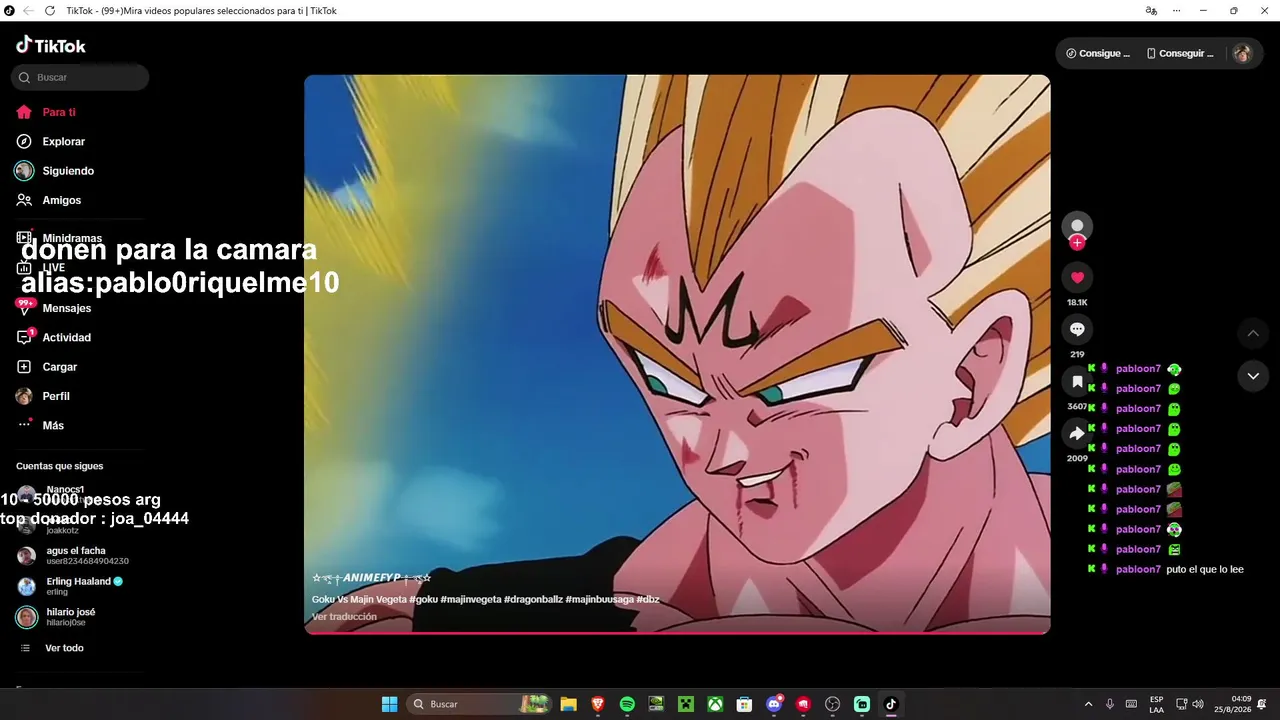Click the TikTok logo
Image resolution: width=1280 pixels, height=720 pixels.
(x=51, y=45)
